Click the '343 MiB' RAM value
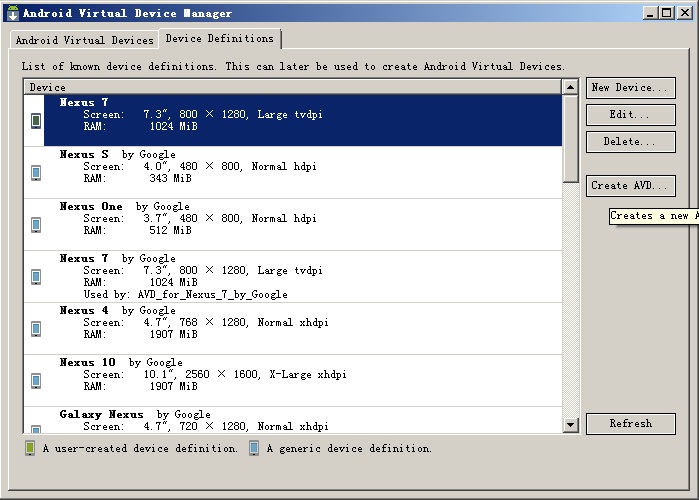 [x=170, y=178]
